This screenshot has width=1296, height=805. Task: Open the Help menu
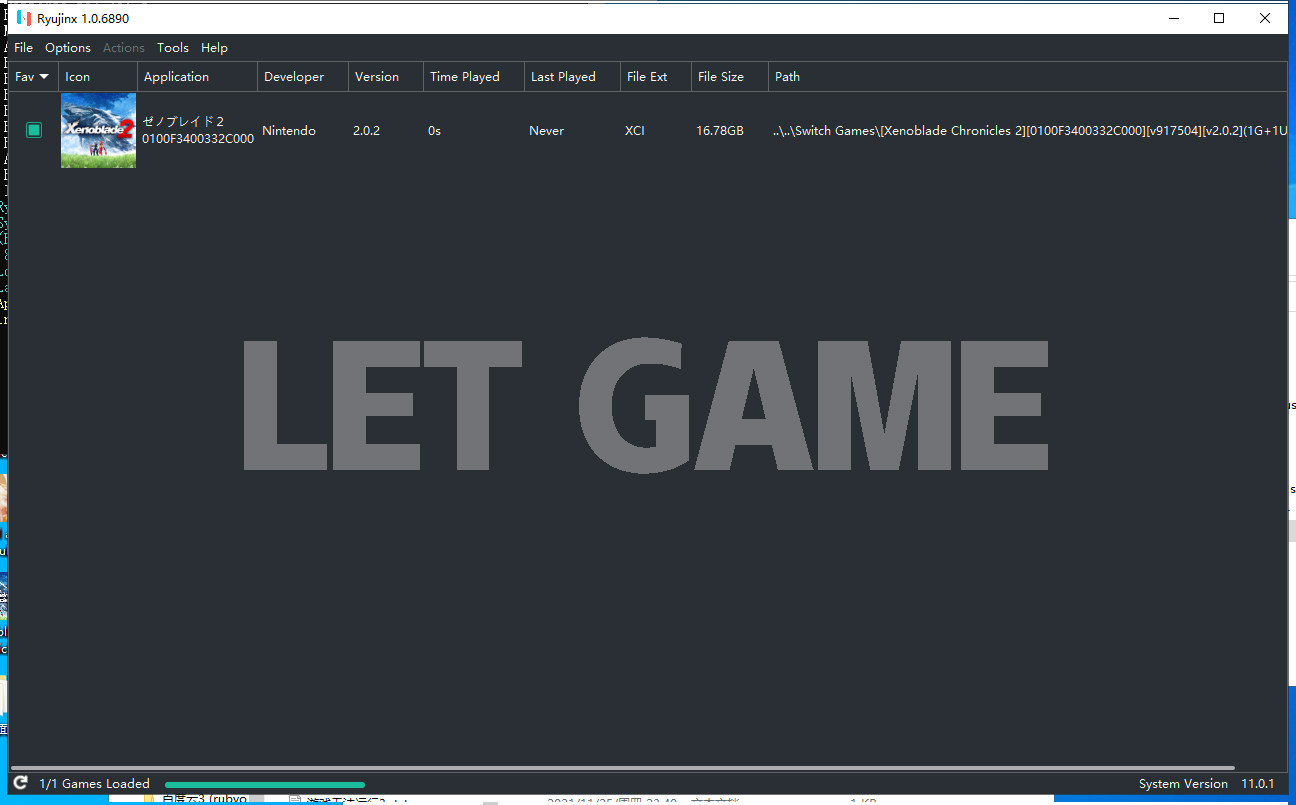tap(214, 47)
